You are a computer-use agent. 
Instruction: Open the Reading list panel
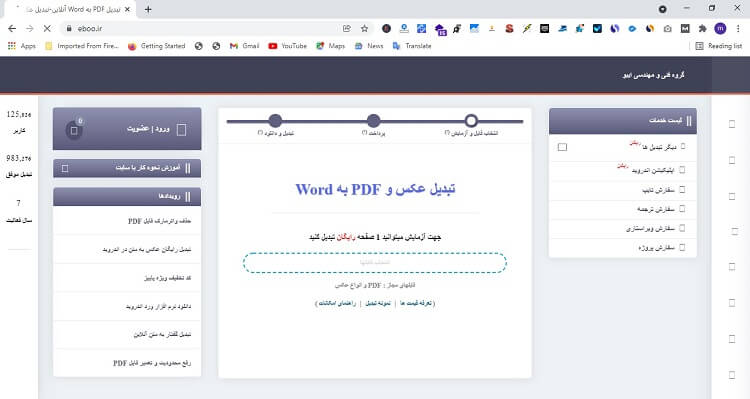tap(718, 46)
